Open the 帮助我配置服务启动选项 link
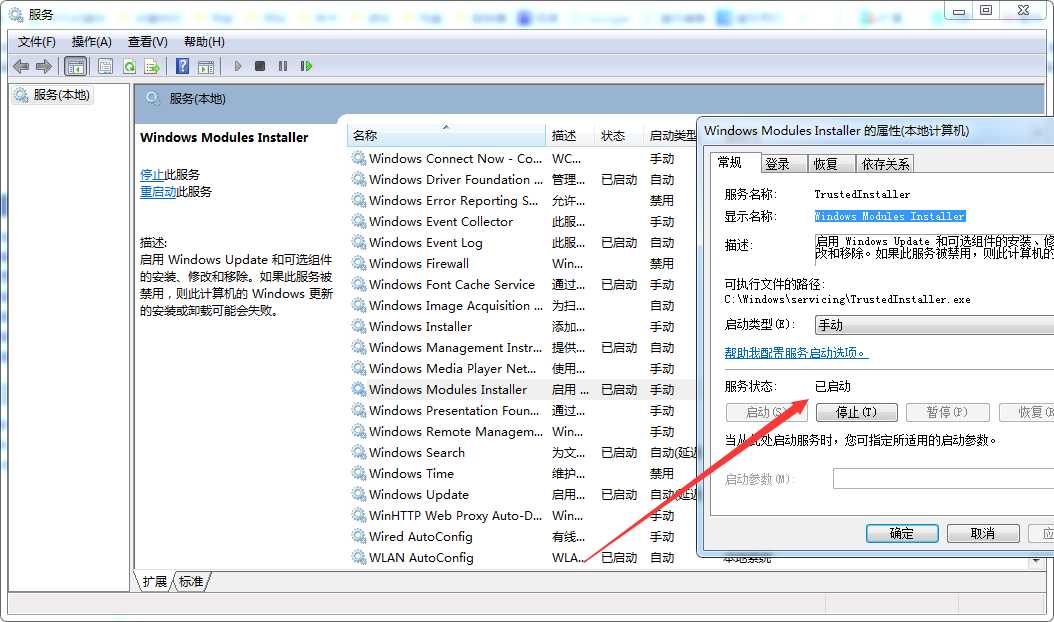Image resolution: width=1054 pixels, height=622 pixels. click(796, 352)
